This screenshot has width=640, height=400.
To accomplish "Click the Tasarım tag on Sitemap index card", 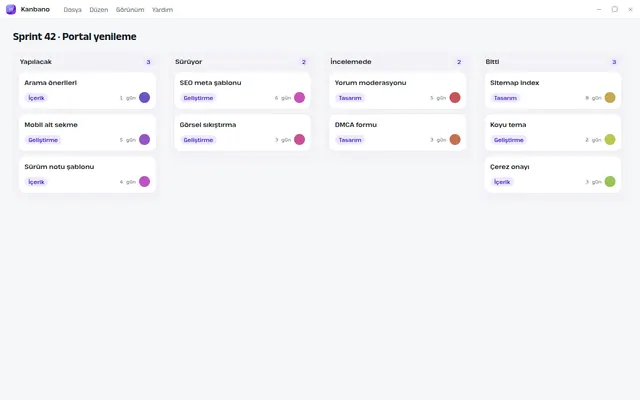I will [x=505, y=98].
